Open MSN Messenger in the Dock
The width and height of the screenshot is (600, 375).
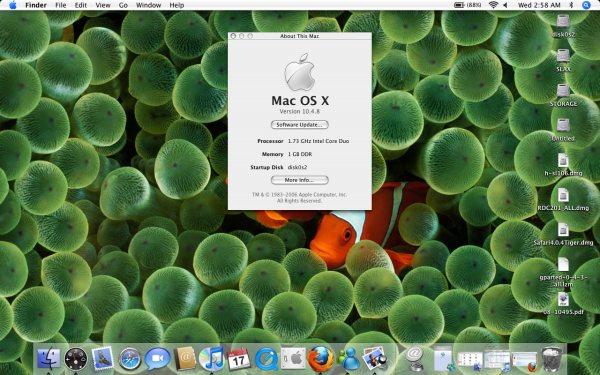(348, 359)
